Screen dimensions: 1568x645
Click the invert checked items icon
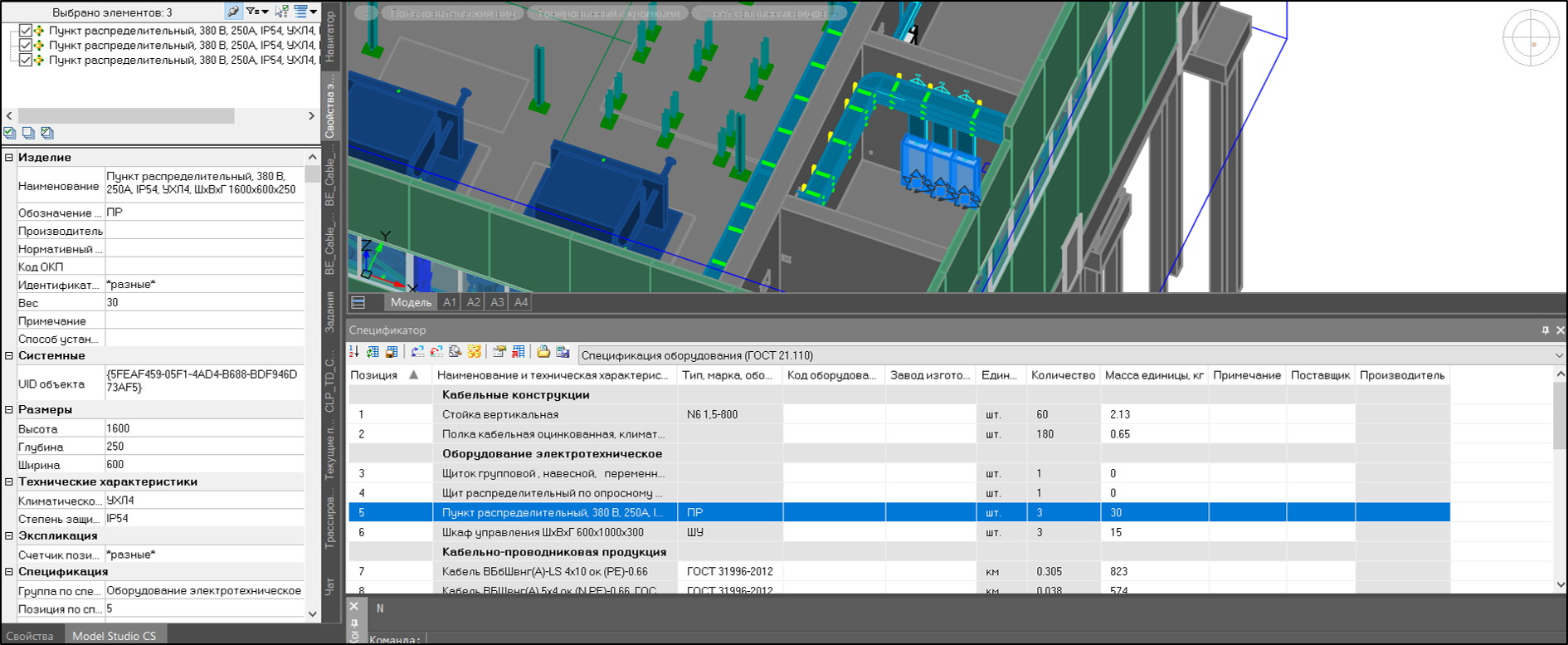(47, 133)
